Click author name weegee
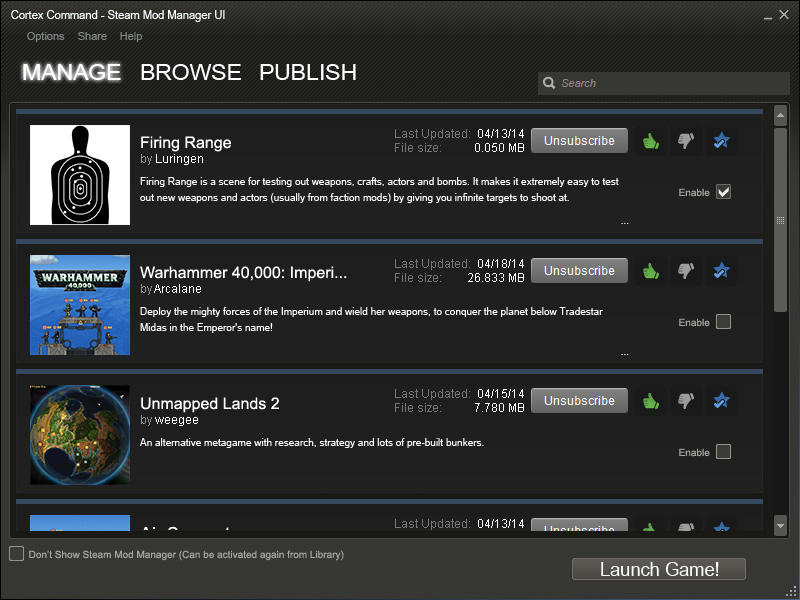Screen dimensions: 800x600 pyautogui.click(x=177, y=420)
